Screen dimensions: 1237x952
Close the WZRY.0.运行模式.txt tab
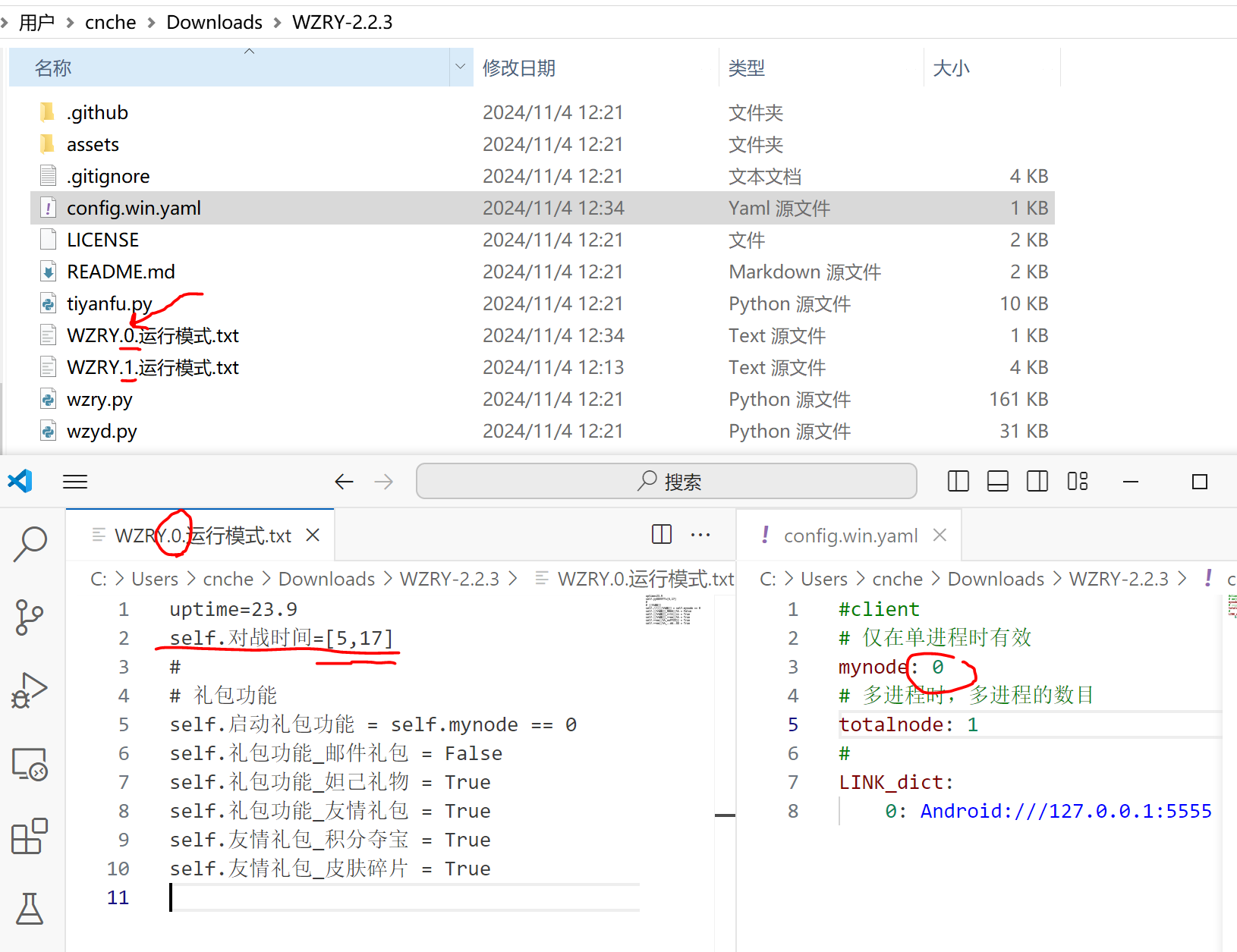(x=313, y=536)
